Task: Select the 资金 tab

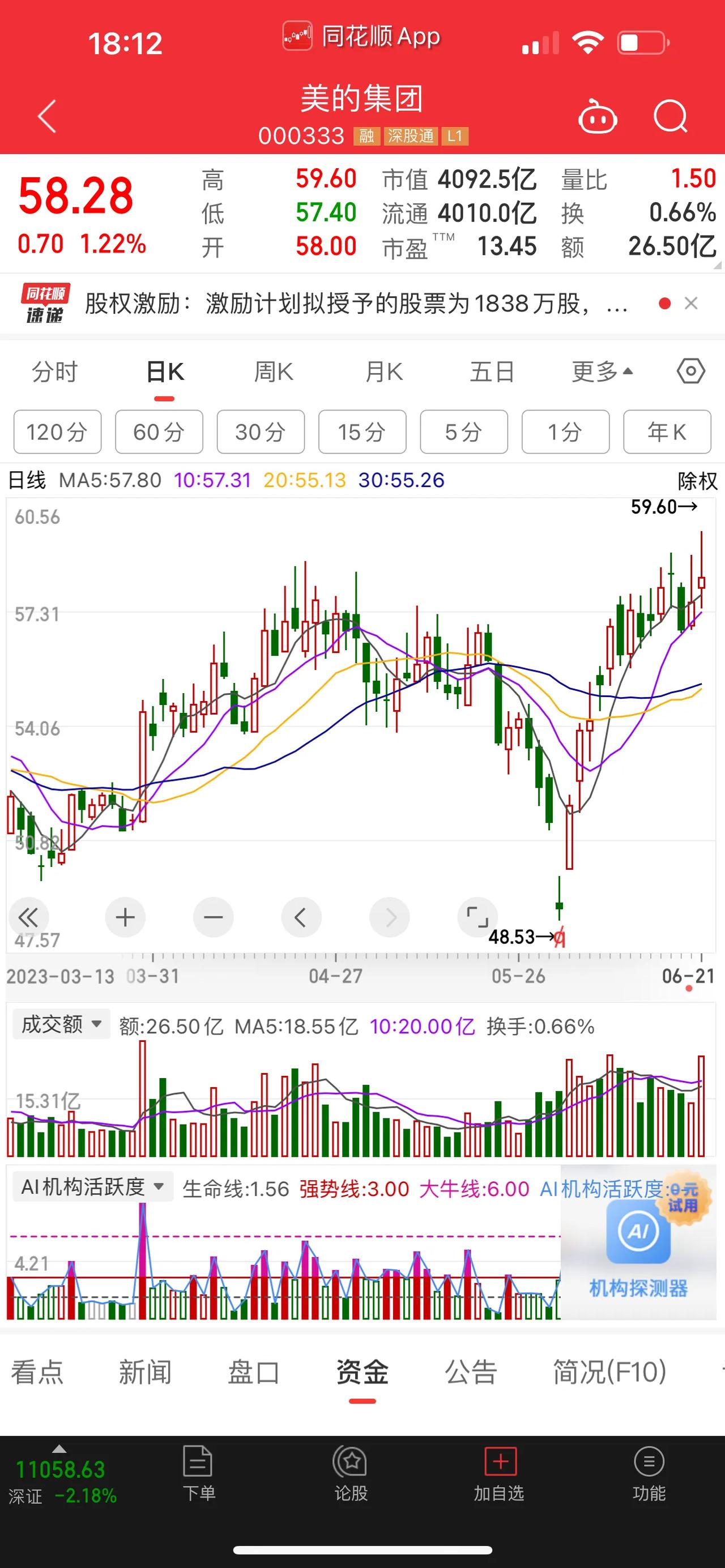Action: tap(362, 1372)
